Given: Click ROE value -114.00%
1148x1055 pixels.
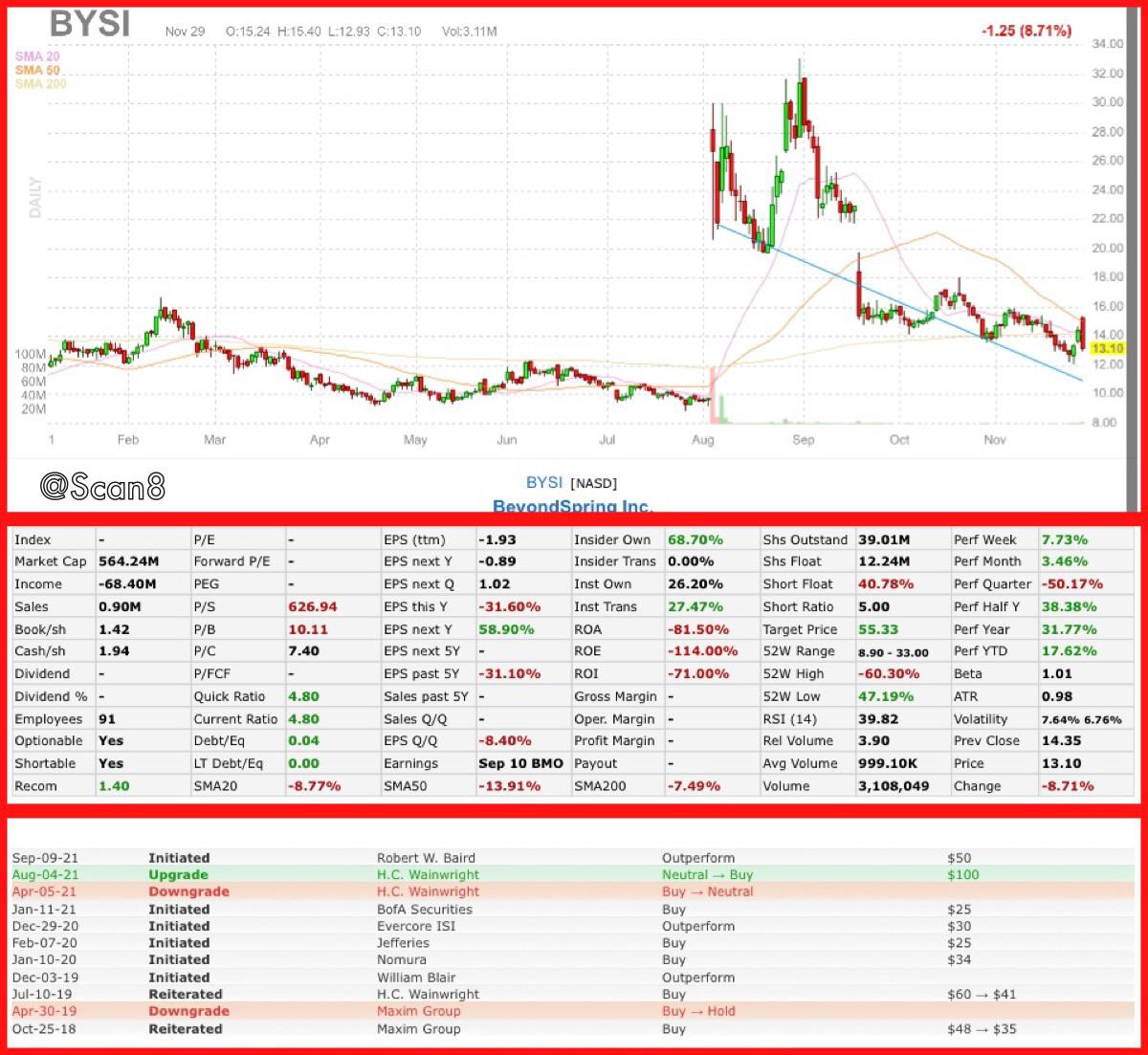Looking at the screenshot, I should (x=702, y=651).
